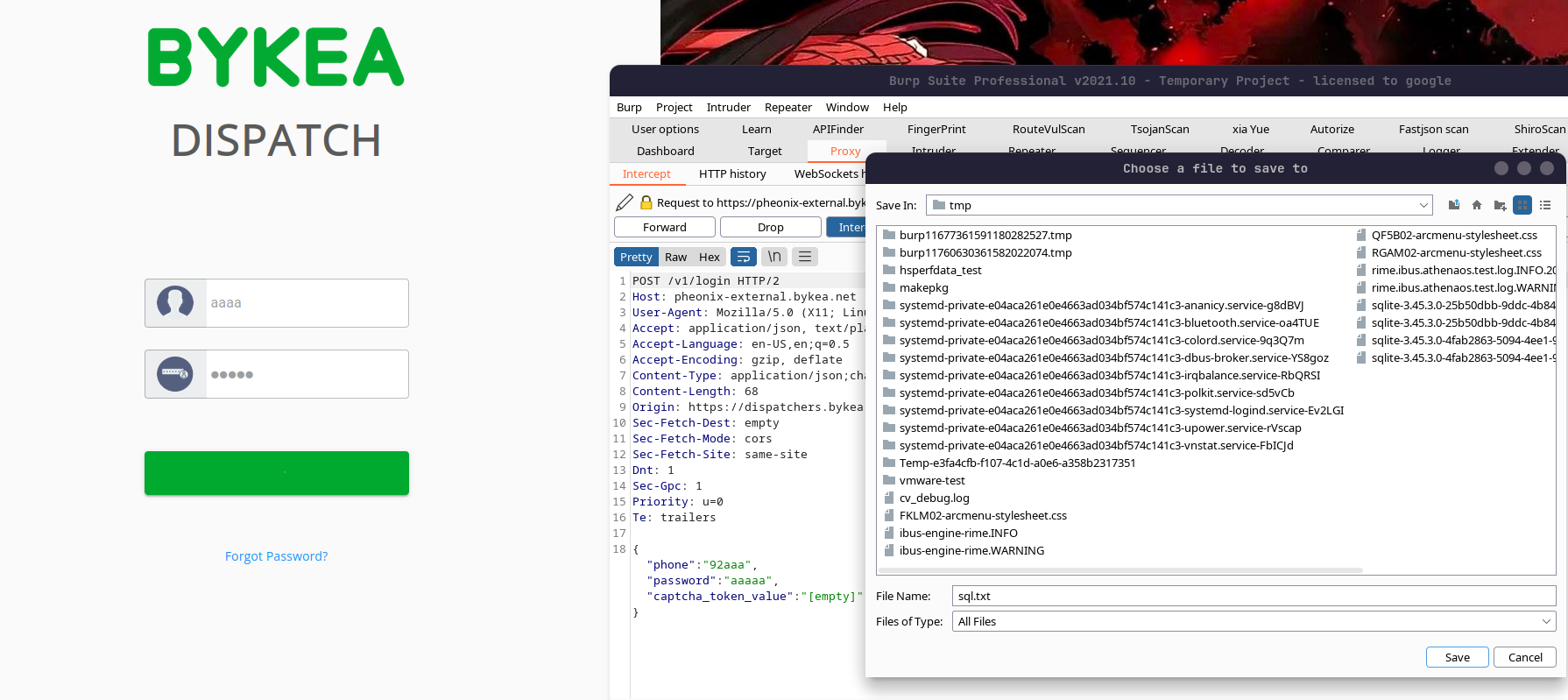The height and width of the screenshot is (700, 1568).
Task: Open the Project menu
Action: 675,107
